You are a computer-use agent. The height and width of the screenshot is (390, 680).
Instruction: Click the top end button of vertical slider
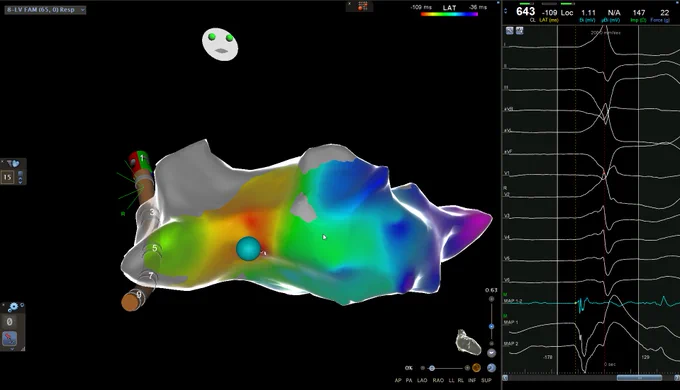click(491, 299)
